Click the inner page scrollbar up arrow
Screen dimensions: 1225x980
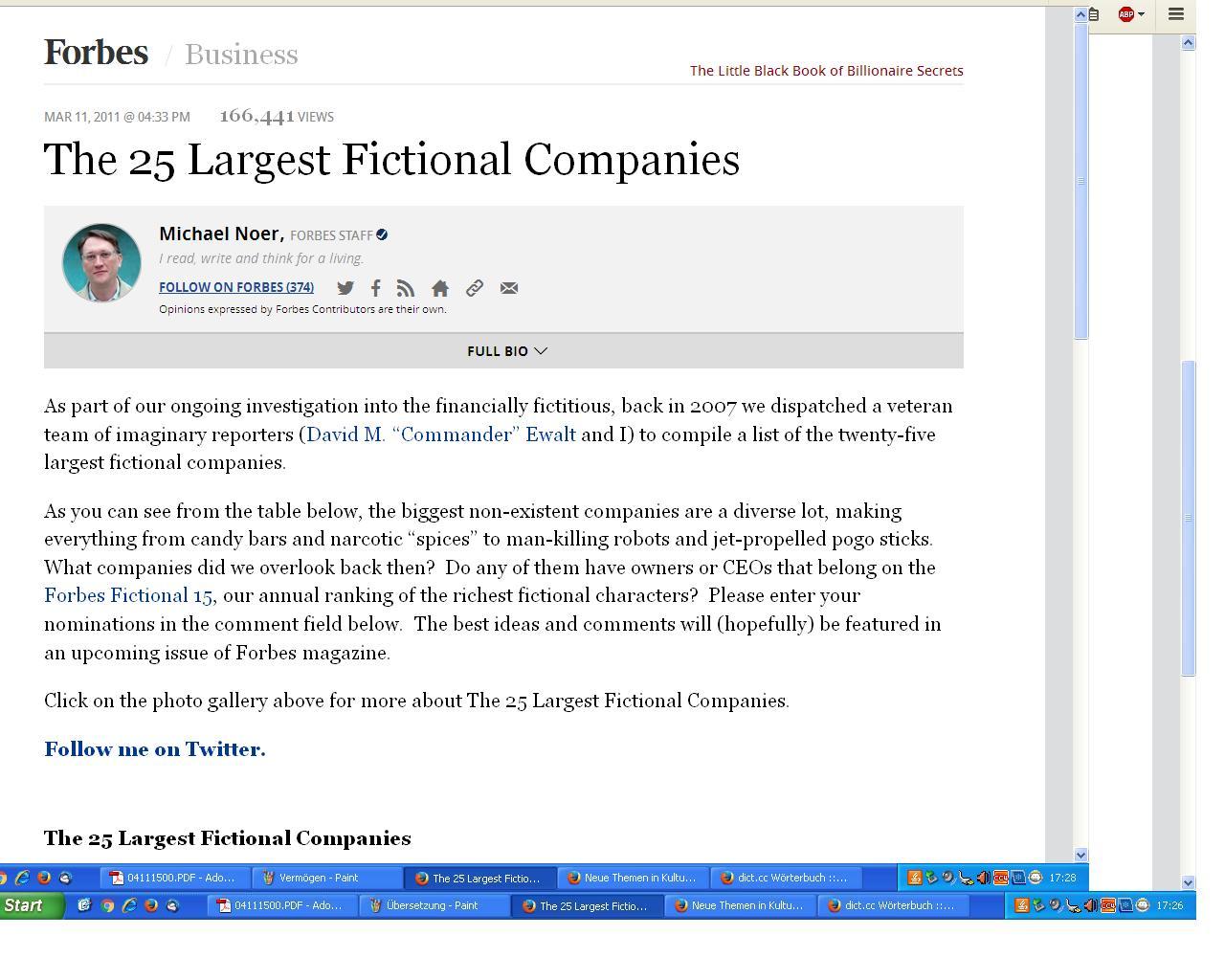[x=1081, y=14]
